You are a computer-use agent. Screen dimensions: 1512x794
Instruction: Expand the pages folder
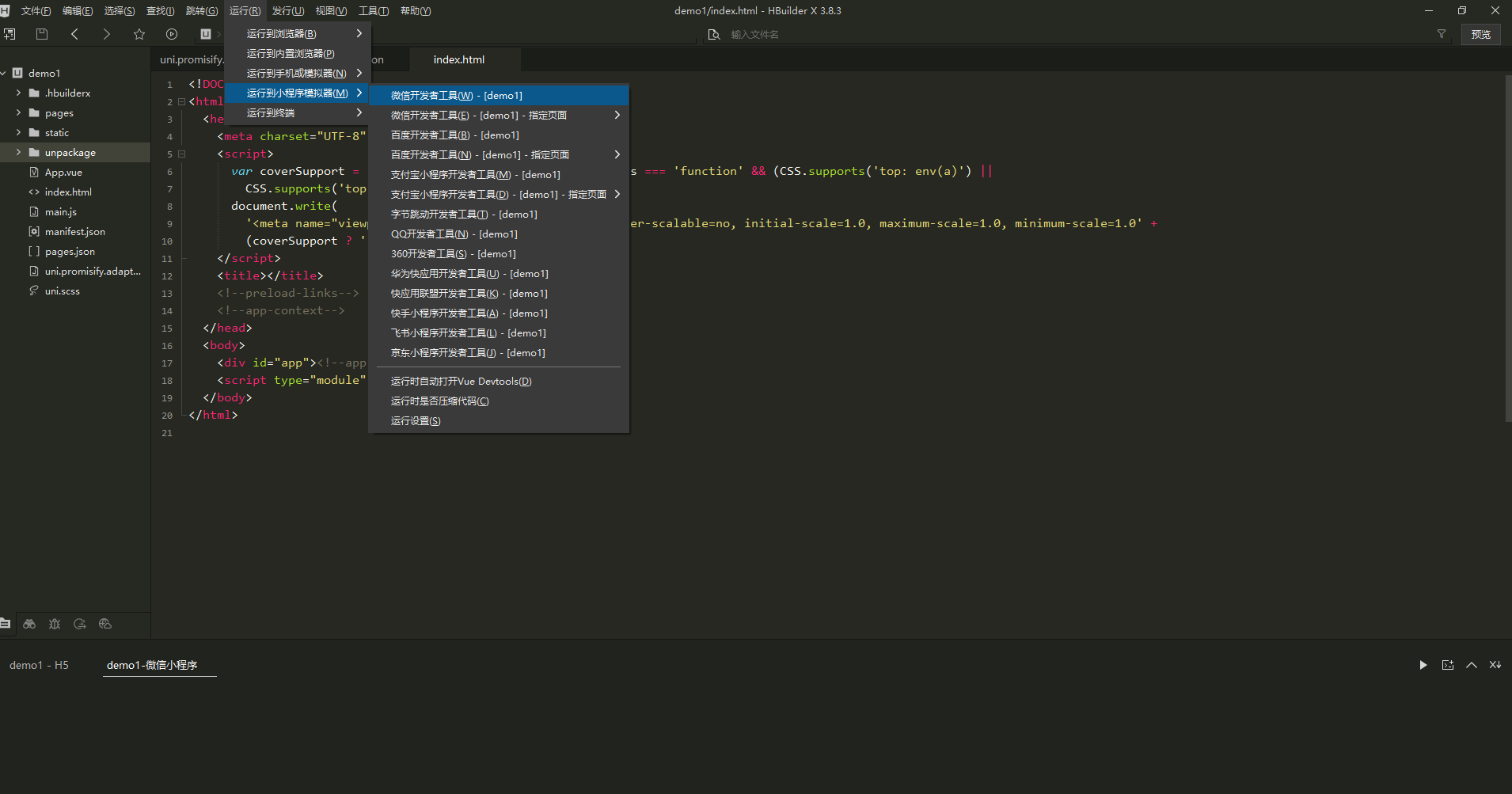(x=18, y=112)
